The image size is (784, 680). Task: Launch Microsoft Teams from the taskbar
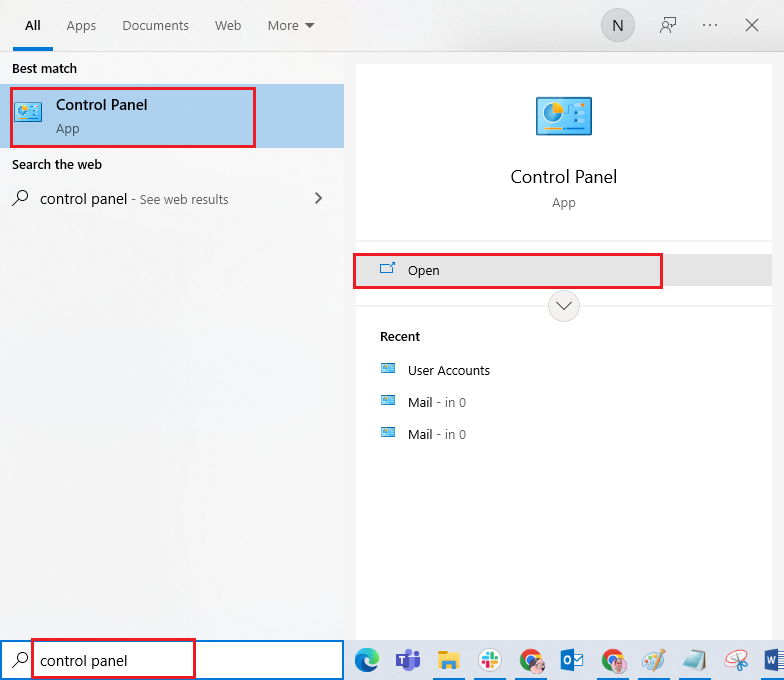pos(408,660)
